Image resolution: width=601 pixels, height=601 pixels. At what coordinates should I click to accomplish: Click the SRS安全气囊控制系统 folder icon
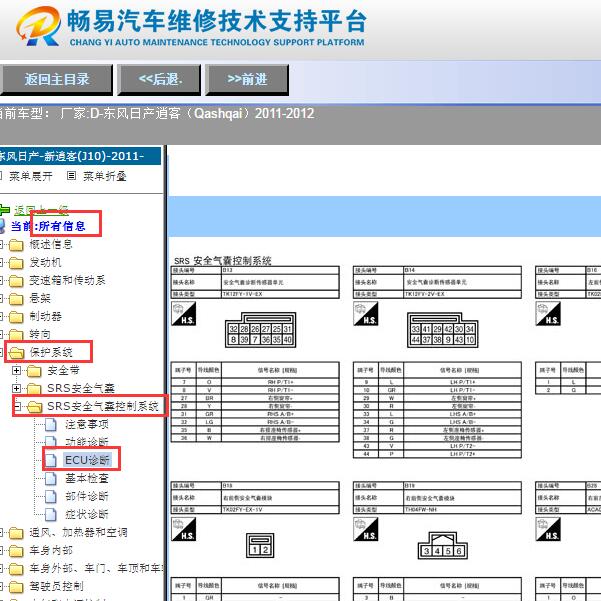34,407
